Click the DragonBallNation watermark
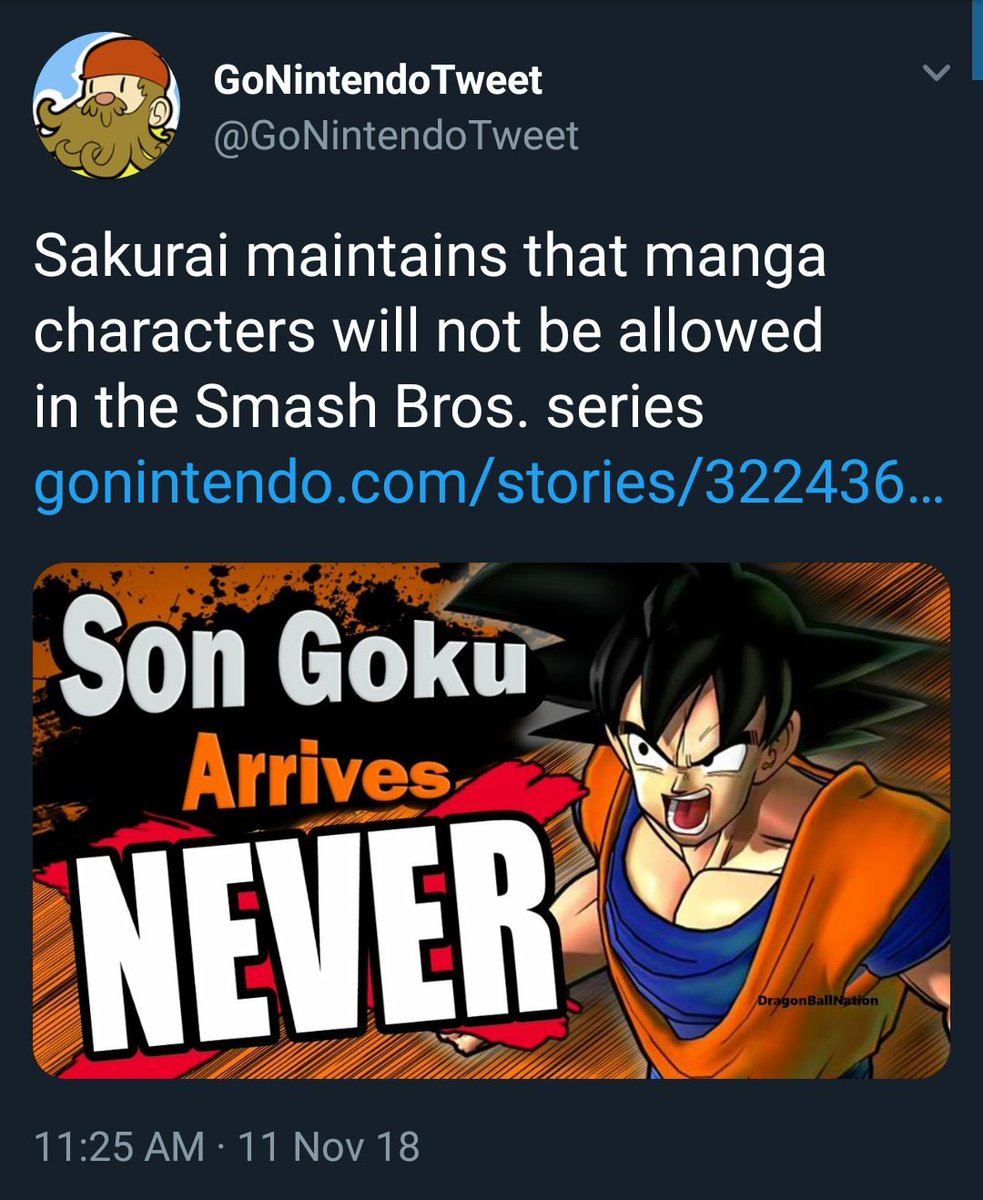The width and height of the screenshot is (983, 1200). pyautogui.click(x=816, y=999)
